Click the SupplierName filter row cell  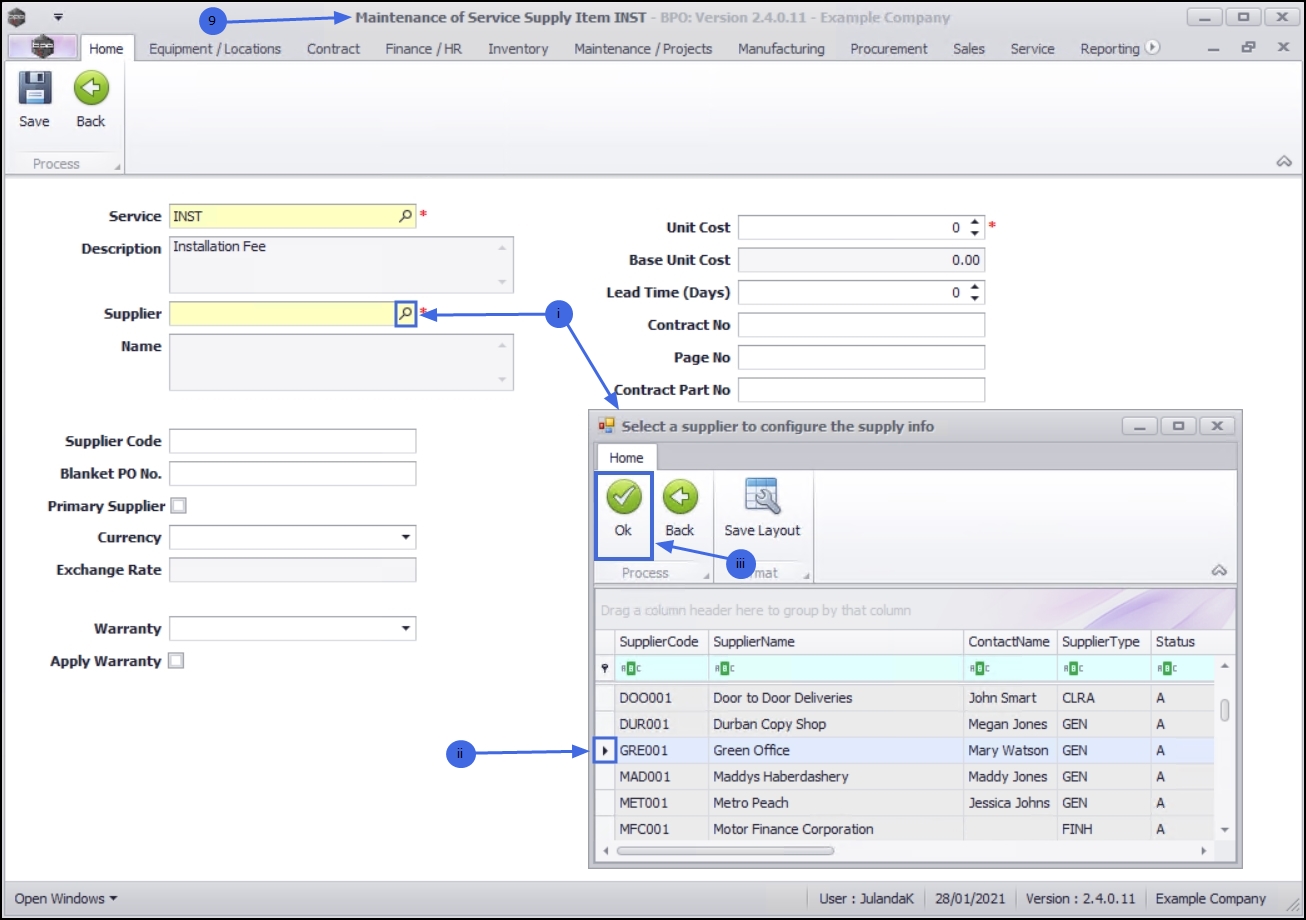tap(836, 669)
